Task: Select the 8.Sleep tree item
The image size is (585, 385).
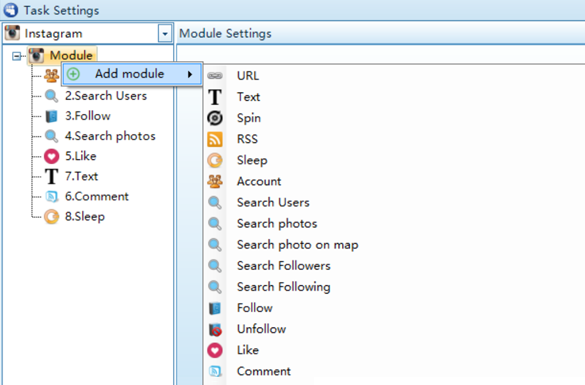Action: (x=85, y=217)
